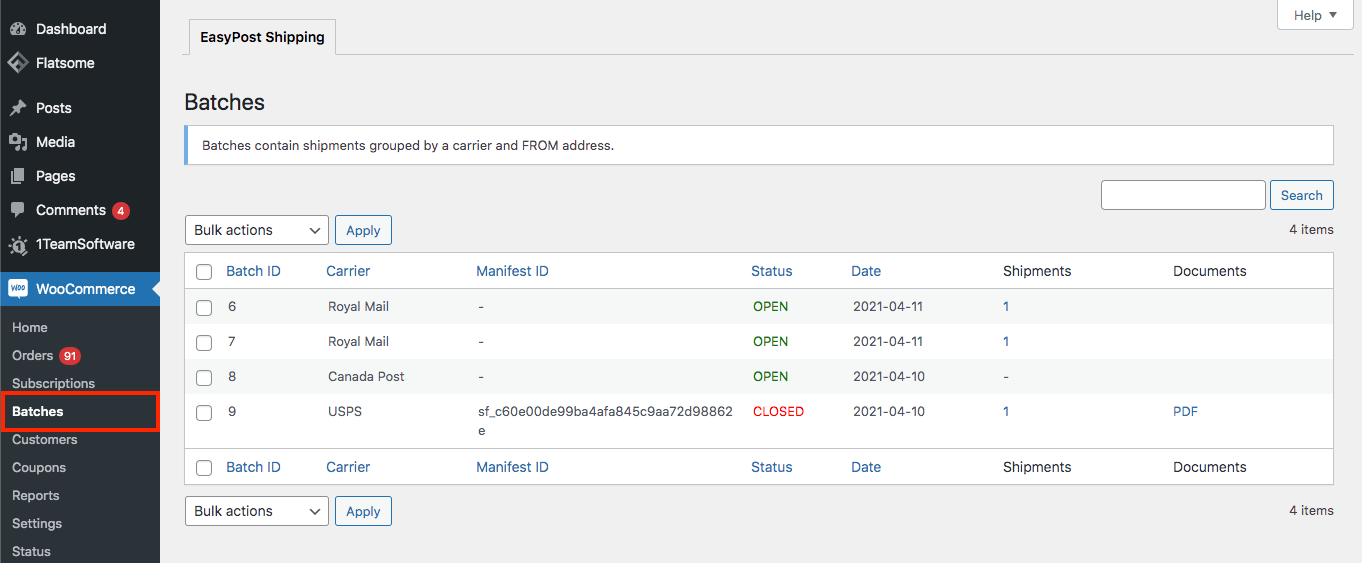This screenshot has width=1362, height=563.
Task: Select the USPS batch 9 checkbox
Action: (204, 412)
